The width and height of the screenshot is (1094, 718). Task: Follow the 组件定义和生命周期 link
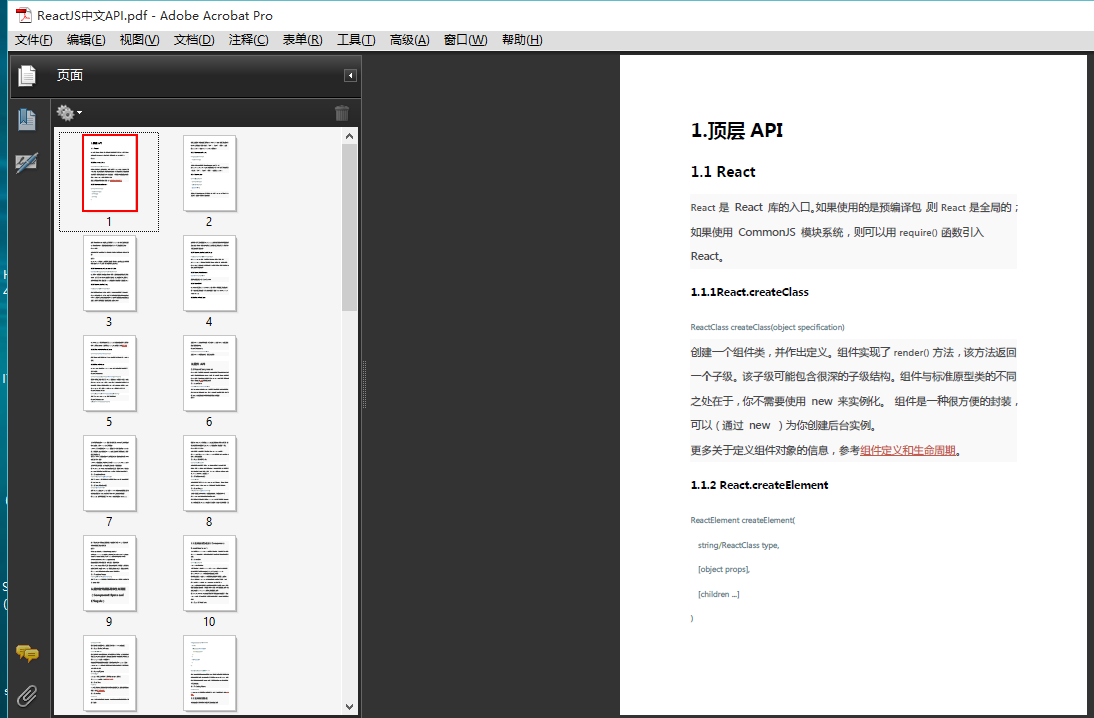click(908, 451)
